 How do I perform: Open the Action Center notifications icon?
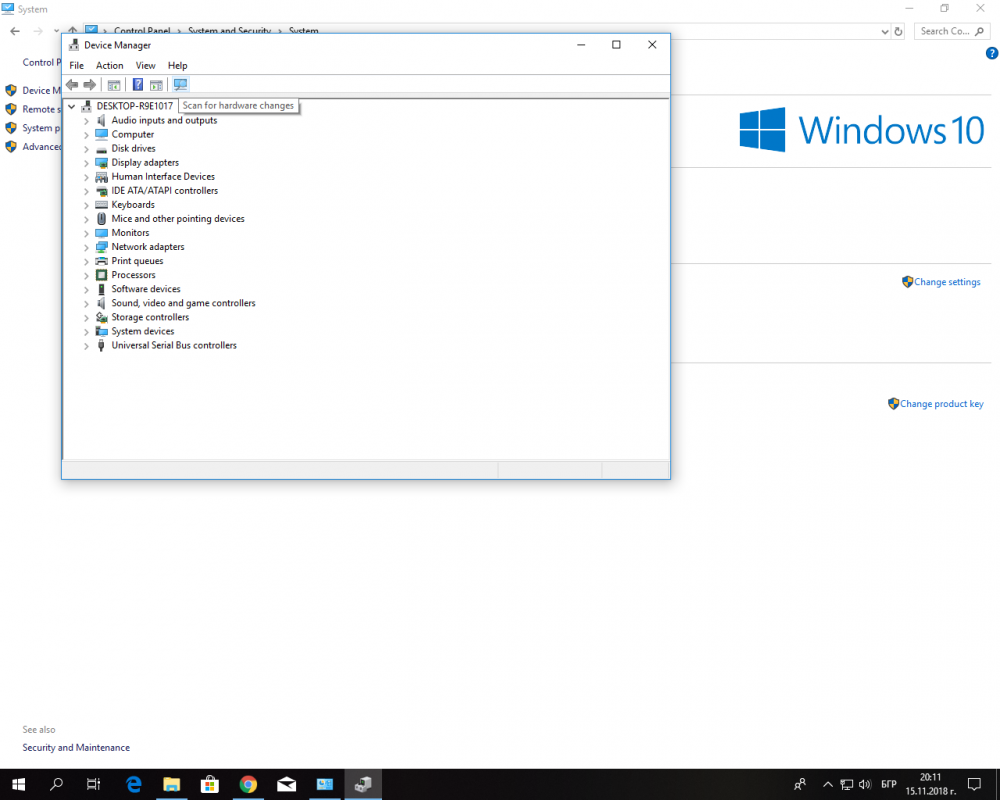click(974, 785)
